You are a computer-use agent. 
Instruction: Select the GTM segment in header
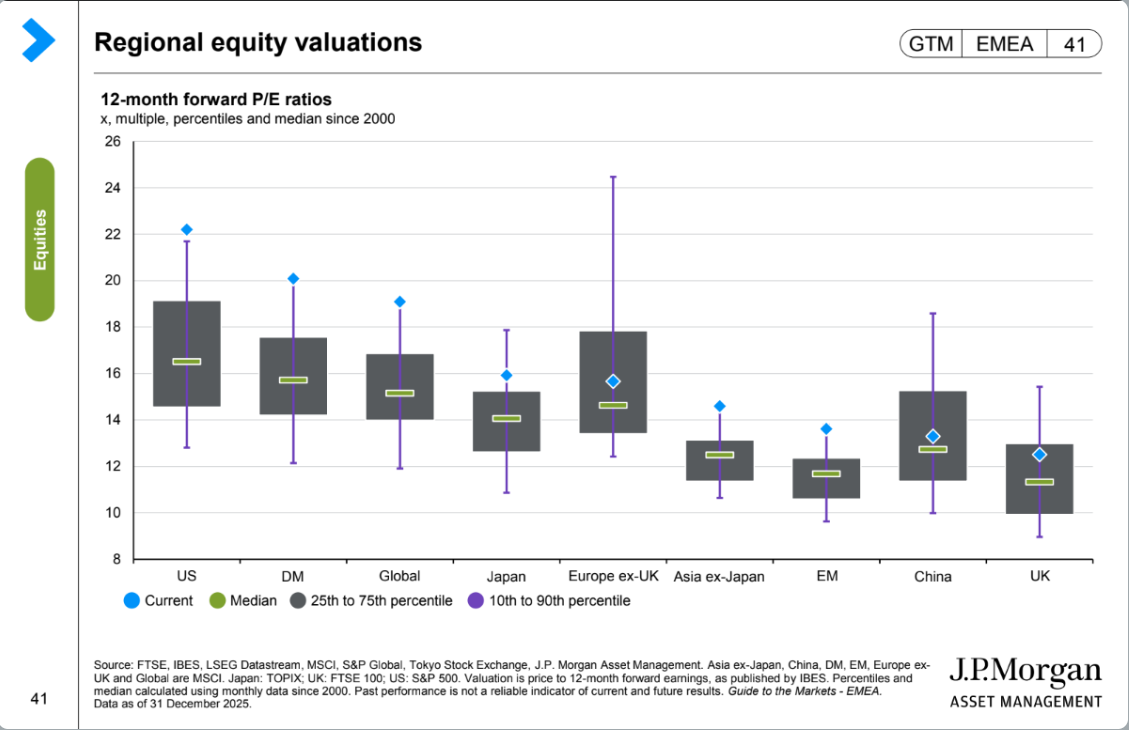click(932, 44)
